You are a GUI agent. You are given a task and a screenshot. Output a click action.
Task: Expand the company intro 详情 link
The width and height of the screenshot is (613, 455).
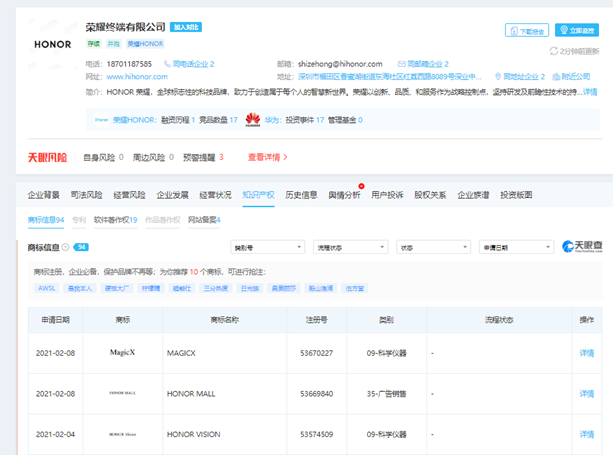(590, 92)
